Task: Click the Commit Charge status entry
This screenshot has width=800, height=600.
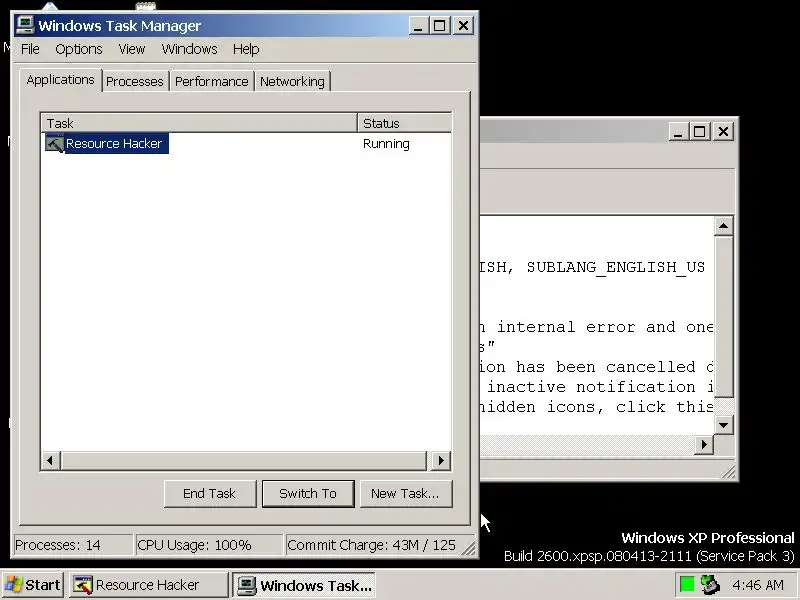Action: [x=372, y=545]
